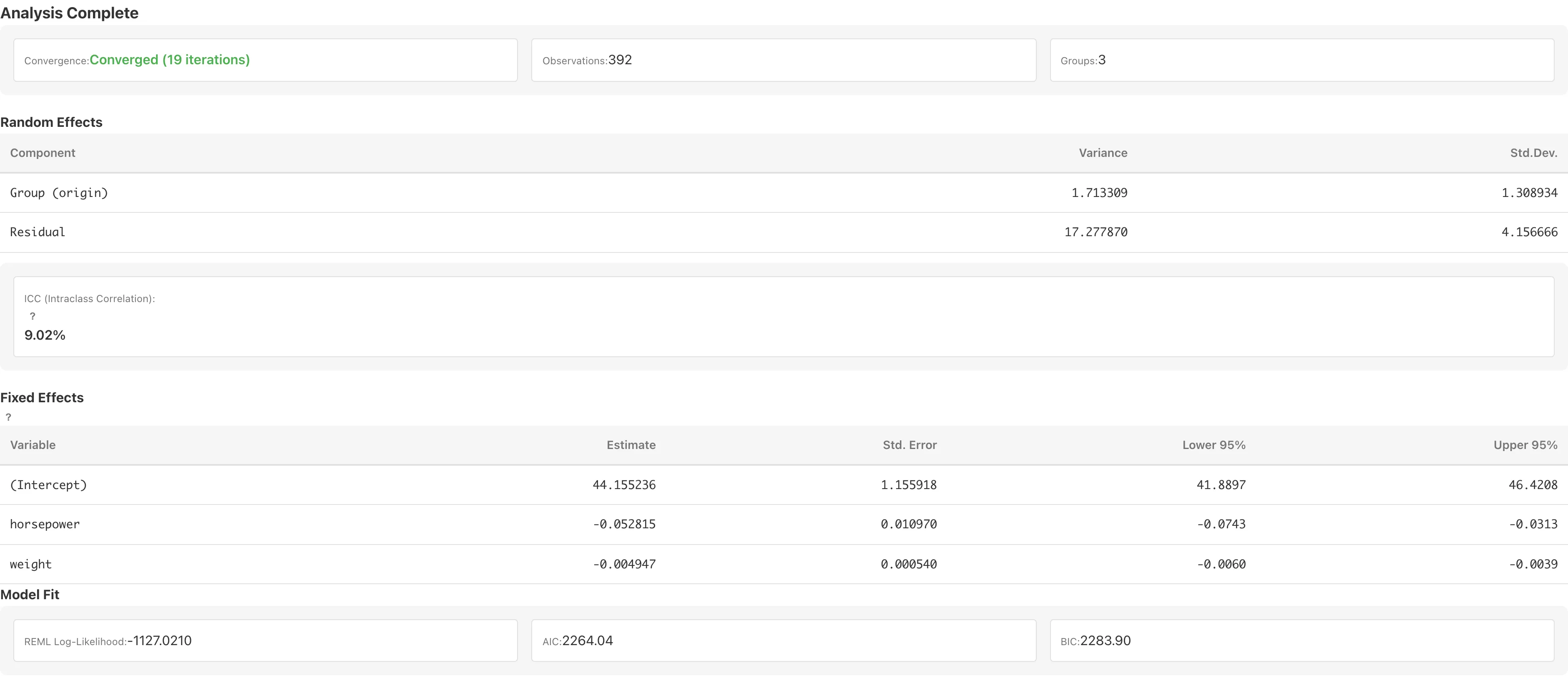Click the ICC help question mark icon
Image resolution: width=1568 pixels, height=676 pixels.
tap(32, 316)
